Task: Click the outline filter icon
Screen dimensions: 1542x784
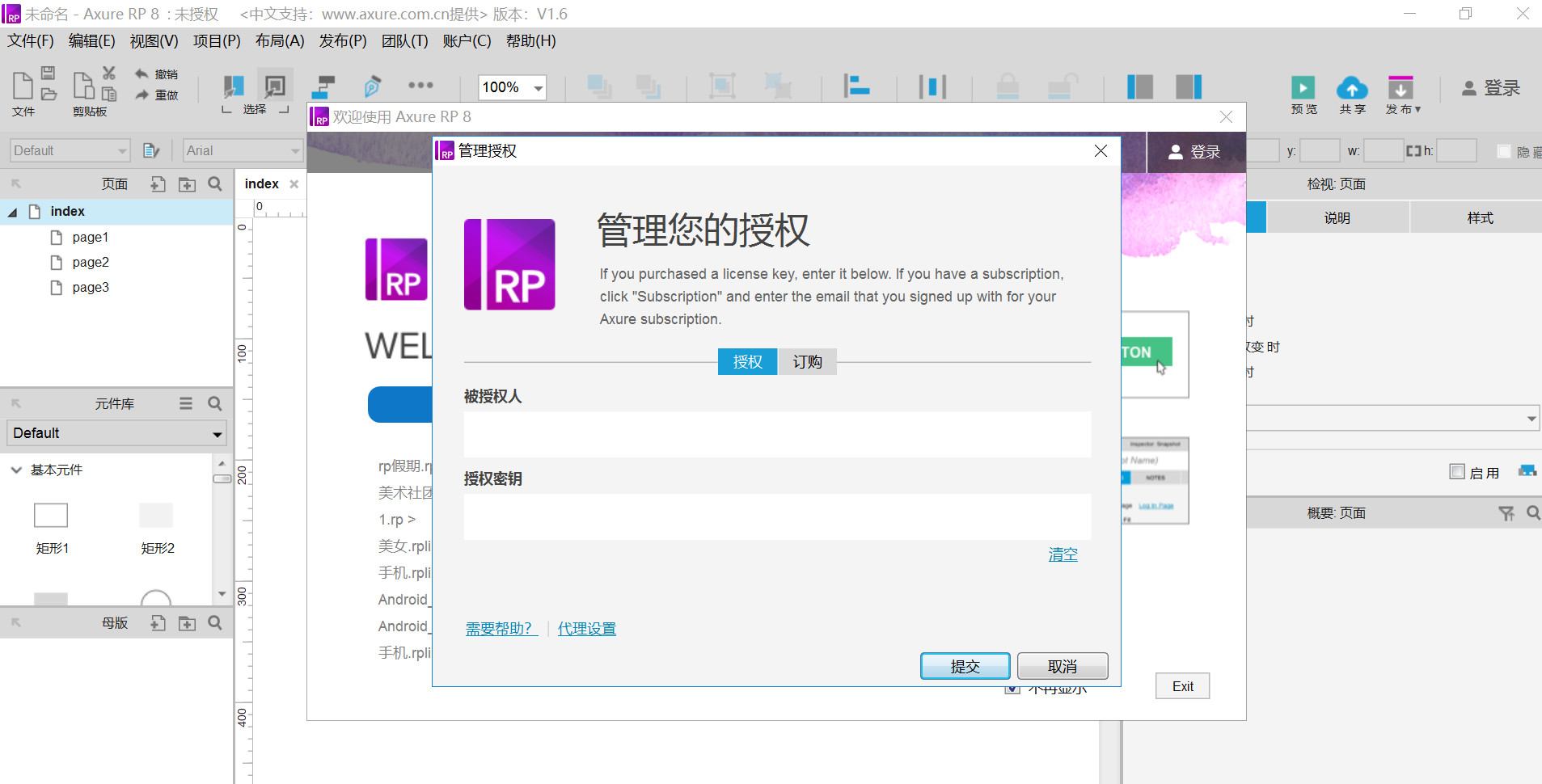Action: [x=1506, y=513]
